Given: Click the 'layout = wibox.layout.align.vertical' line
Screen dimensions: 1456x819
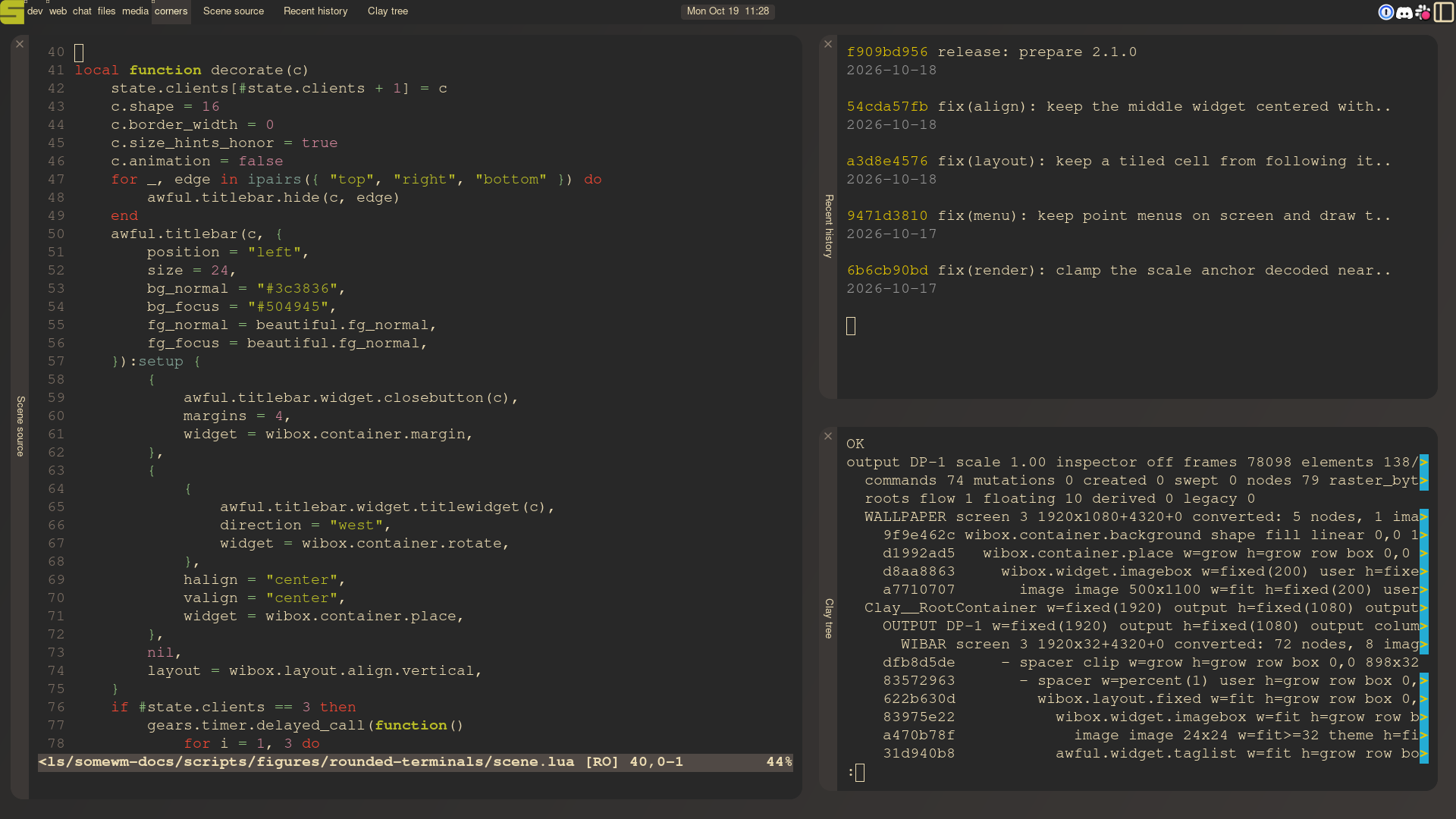Looking at the screenshot, I should [315, 671].
